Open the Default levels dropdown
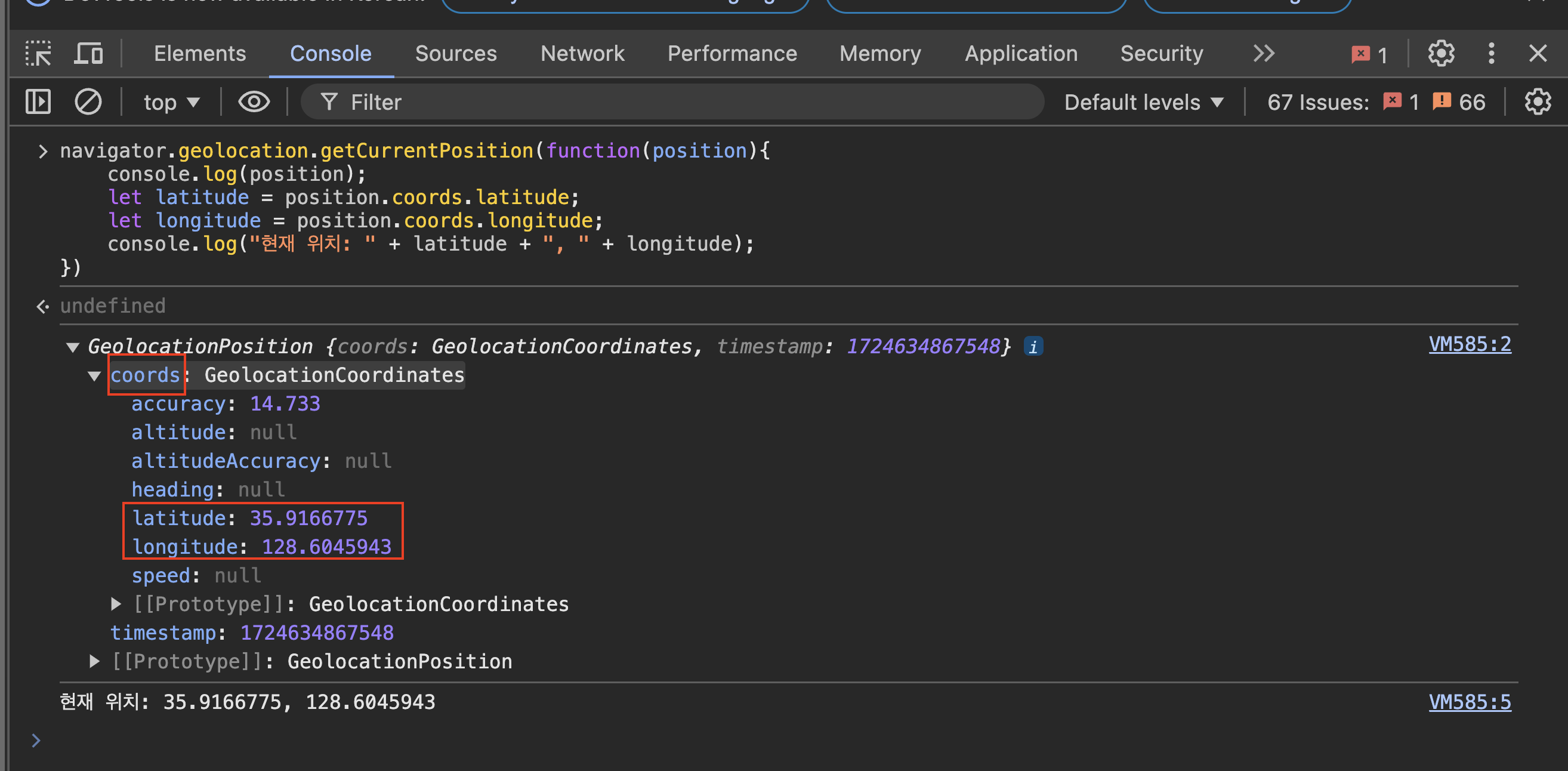 pos(1143,102)
